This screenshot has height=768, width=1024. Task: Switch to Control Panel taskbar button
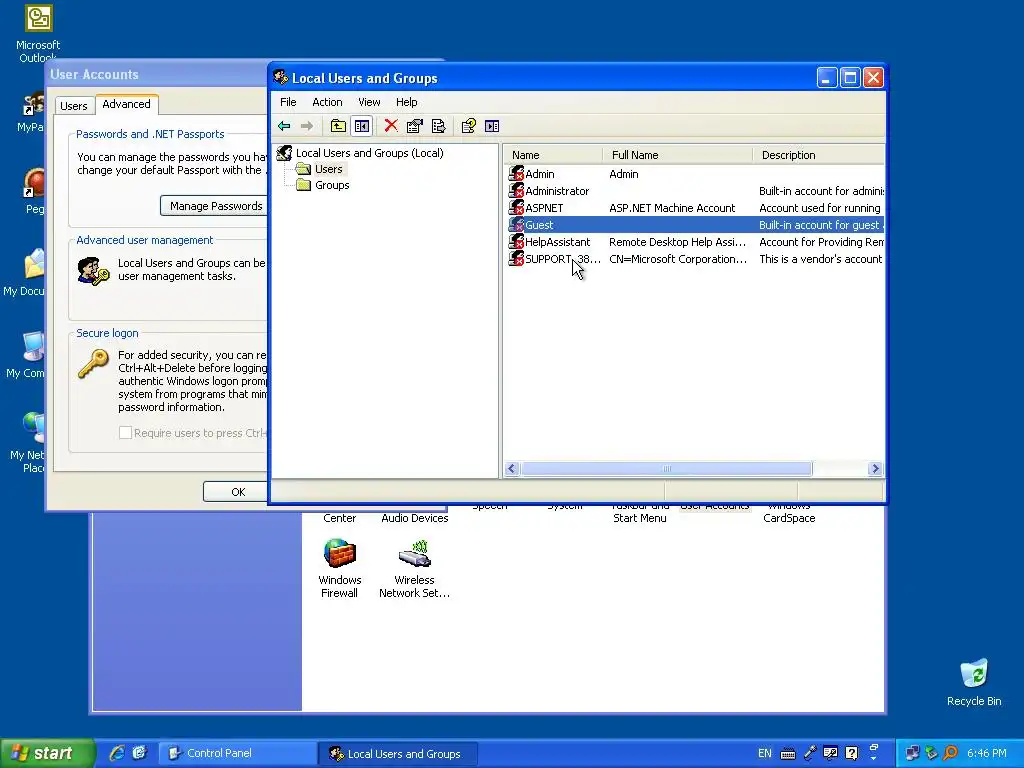point(238,753)
